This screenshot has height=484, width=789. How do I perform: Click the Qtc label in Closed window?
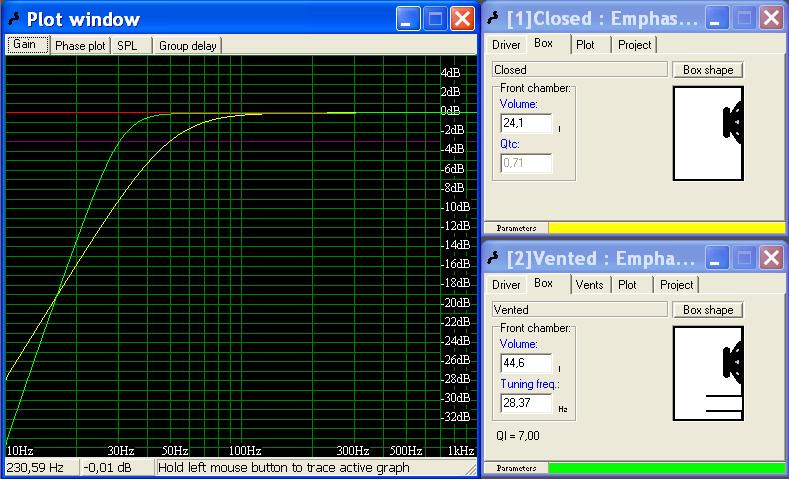pyautogui.click(x=510, y=144)
